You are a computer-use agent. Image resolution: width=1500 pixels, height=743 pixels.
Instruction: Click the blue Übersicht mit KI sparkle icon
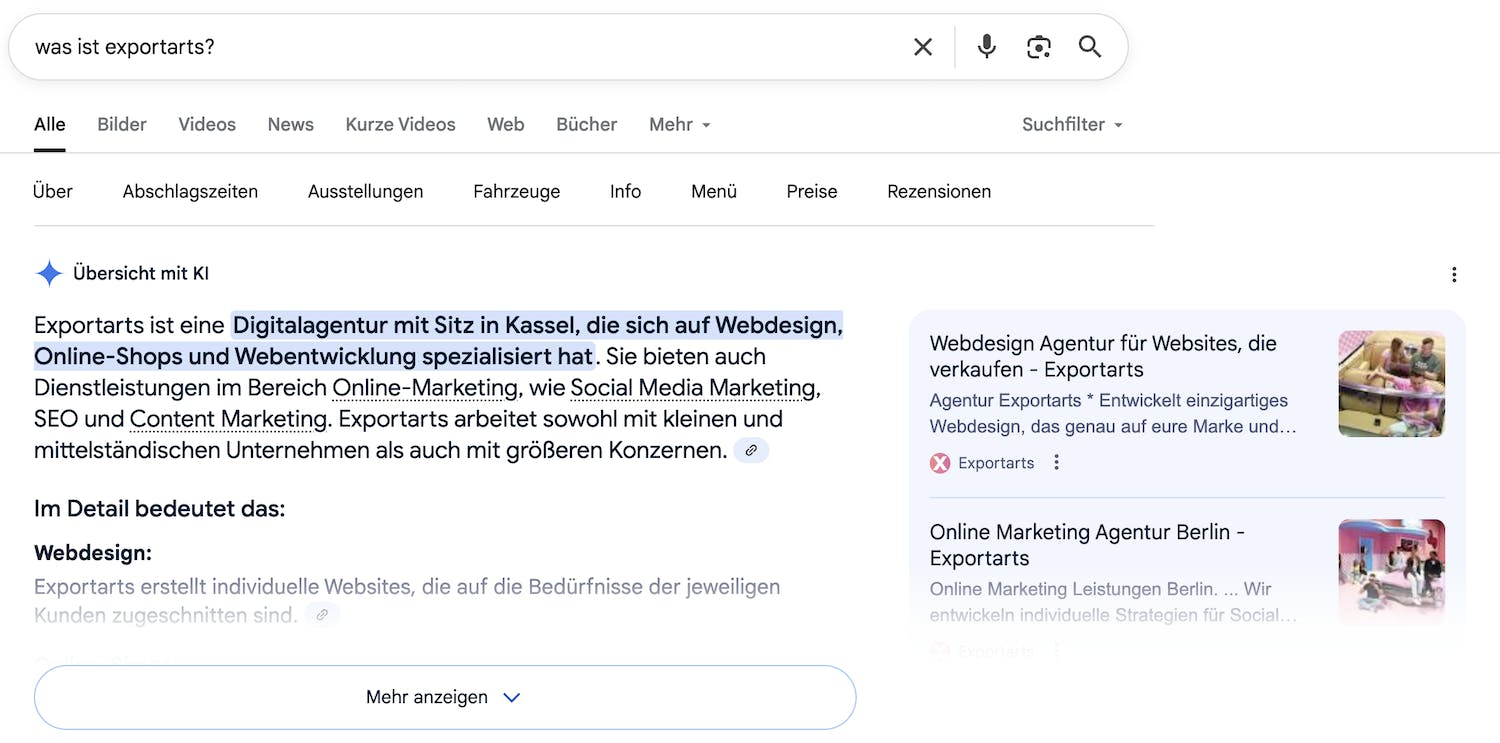point(49,273)
